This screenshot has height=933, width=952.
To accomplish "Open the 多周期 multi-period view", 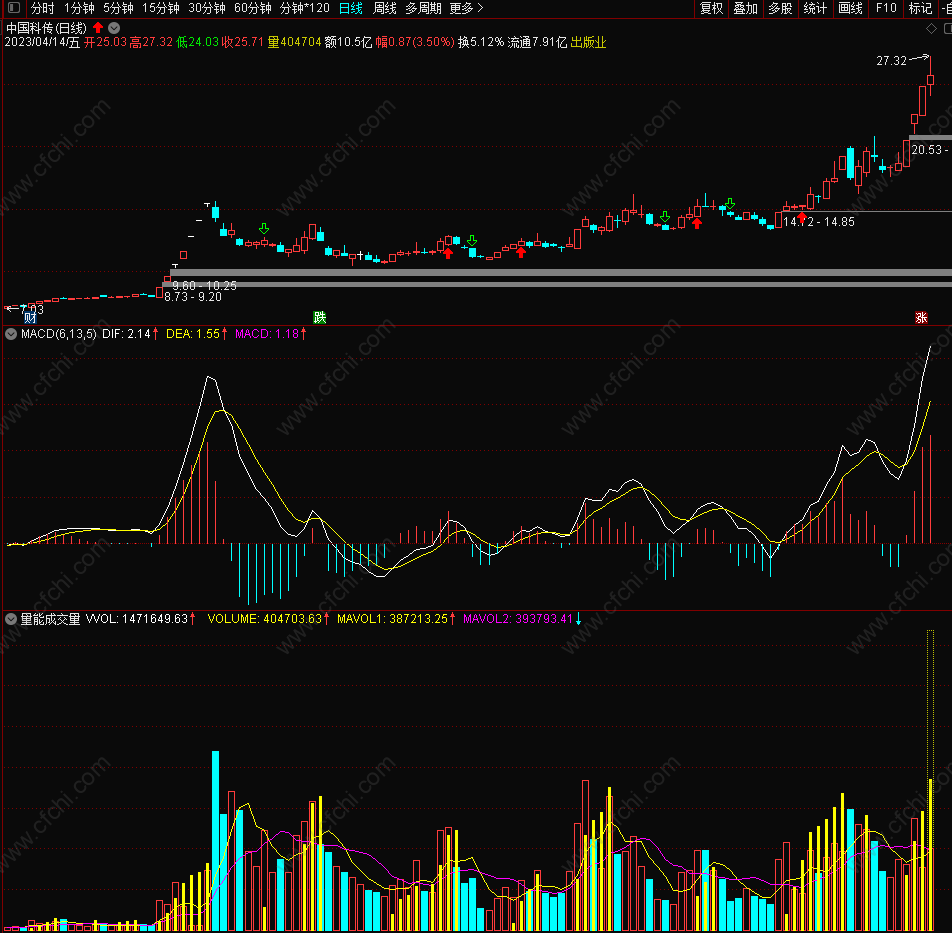I will coord(423,8).
